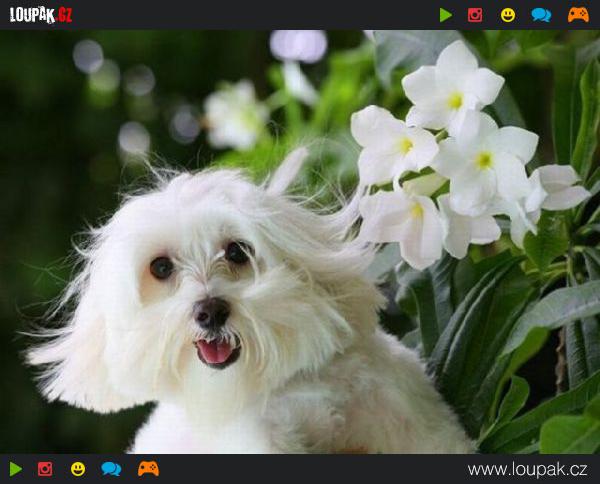Viewport: 600px width, 484px height.
Task: Click the blurred flower in the top background
Action: tap(298, 46)
